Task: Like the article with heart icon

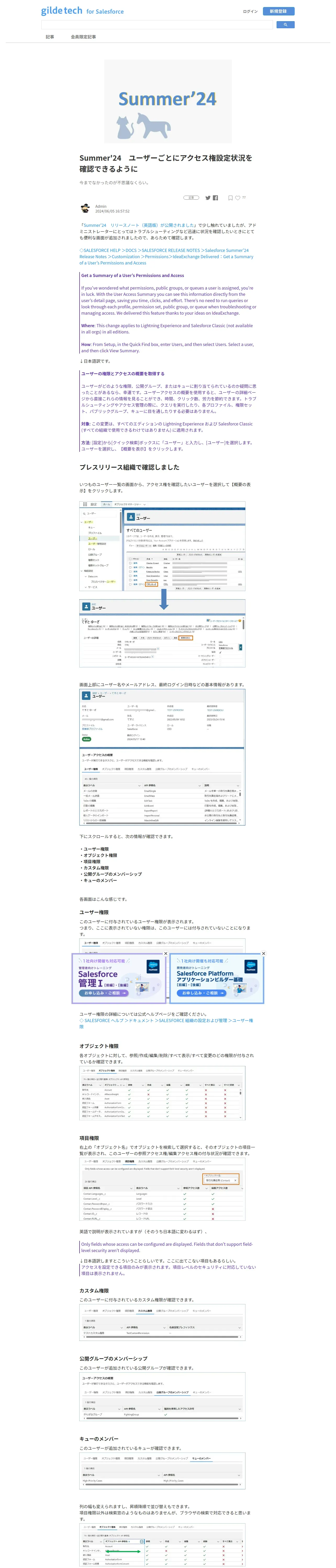Action: (238, 198)
